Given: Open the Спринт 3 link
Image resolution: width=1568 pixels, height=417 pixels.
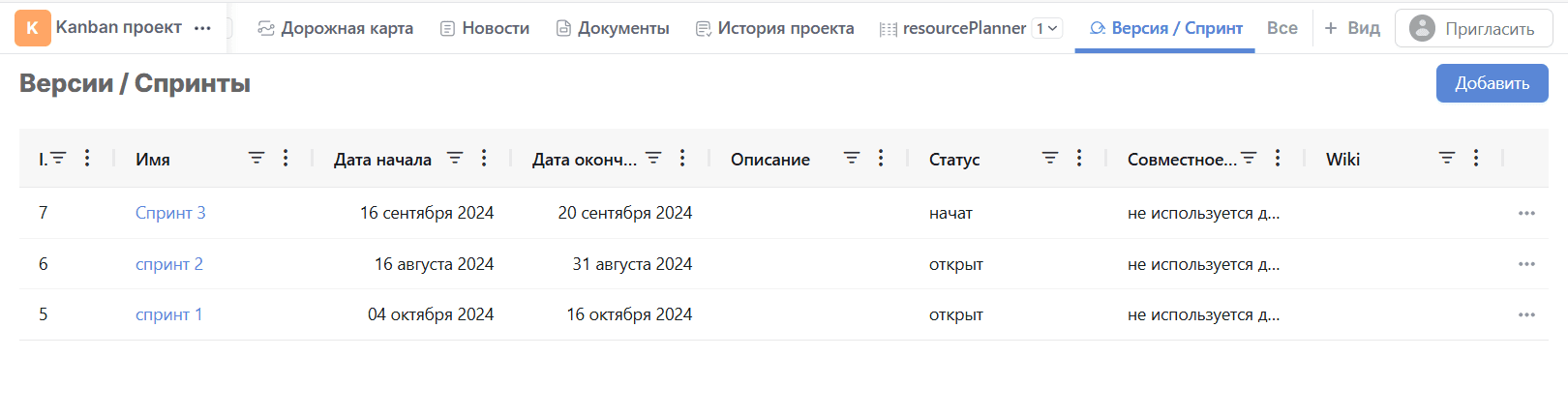Looking at the screenshot, I should coord(170,213).
